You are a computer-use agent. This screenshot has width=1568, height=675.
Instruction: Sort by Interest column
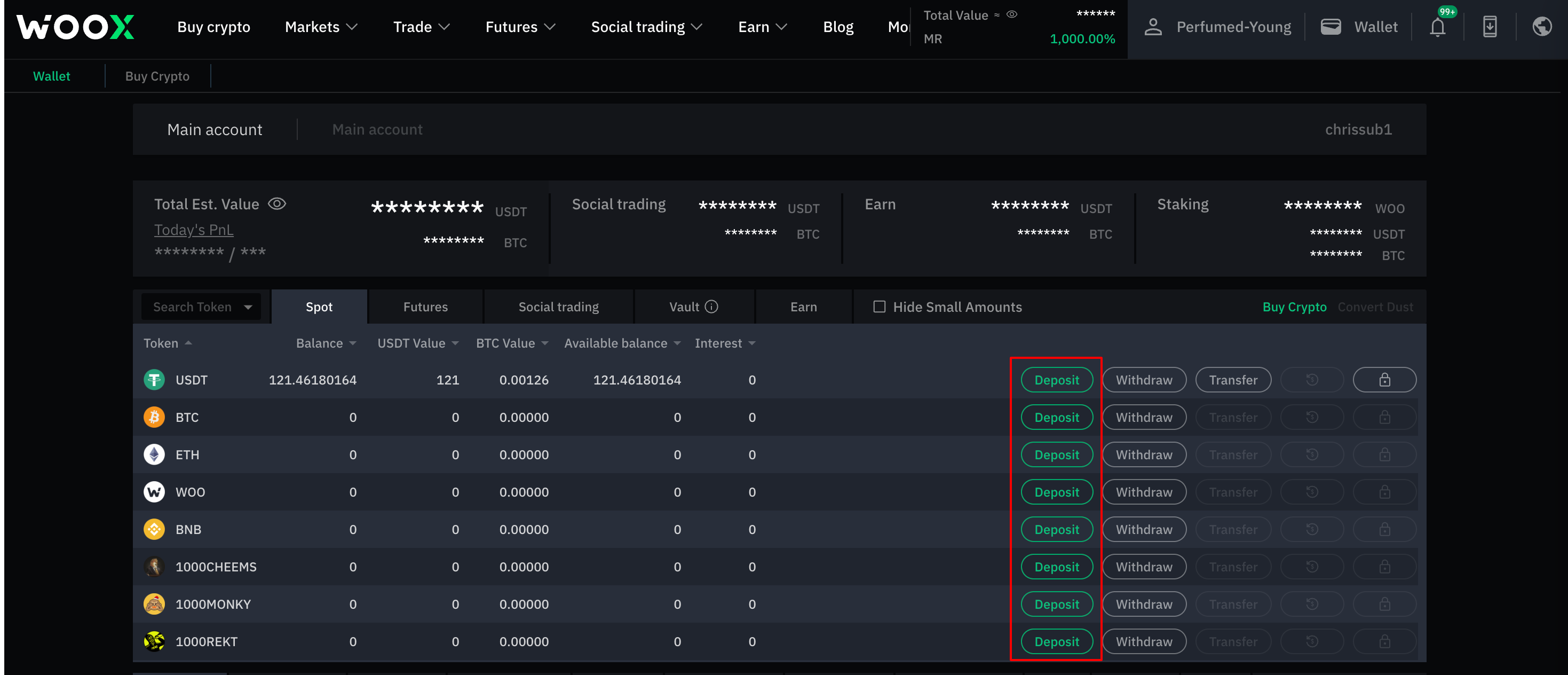click(725, 343)
